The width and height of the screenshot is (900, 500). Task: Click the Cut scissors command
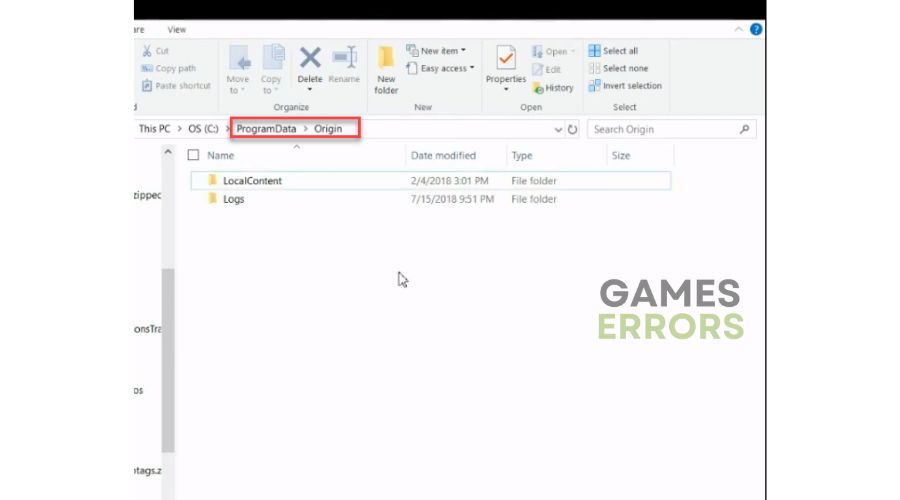[155, 51]
